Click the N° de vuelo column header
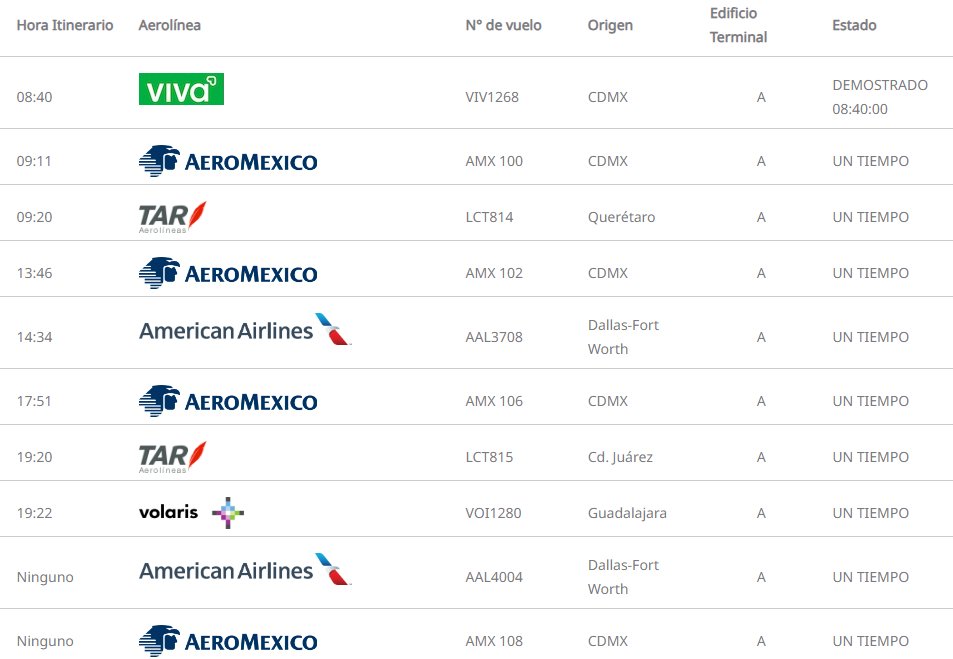 (x=503, y=25)
